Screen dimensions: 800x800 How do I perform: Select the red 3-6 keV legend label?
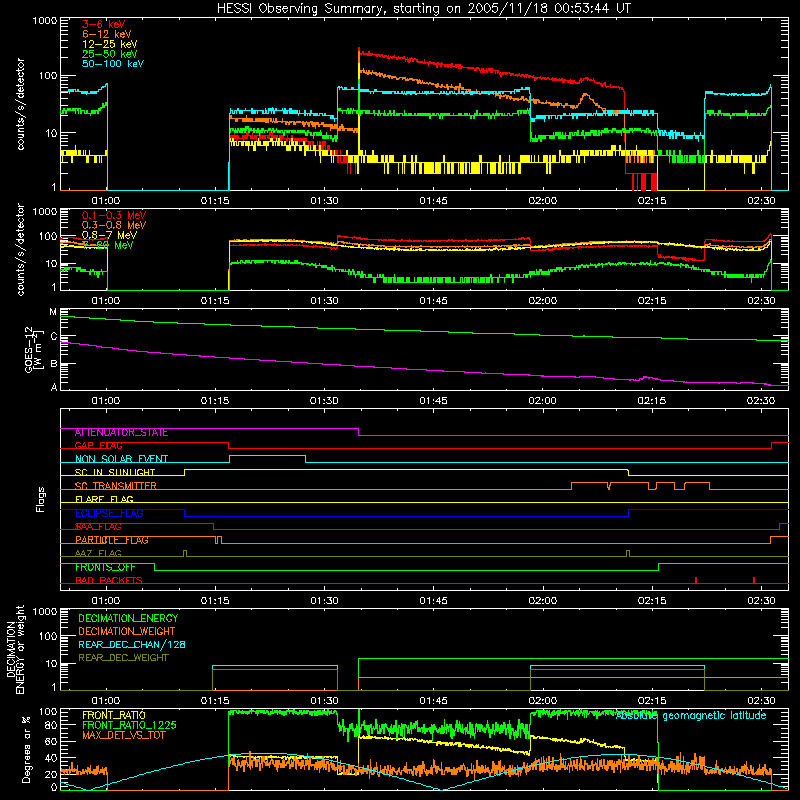point(103,24)
